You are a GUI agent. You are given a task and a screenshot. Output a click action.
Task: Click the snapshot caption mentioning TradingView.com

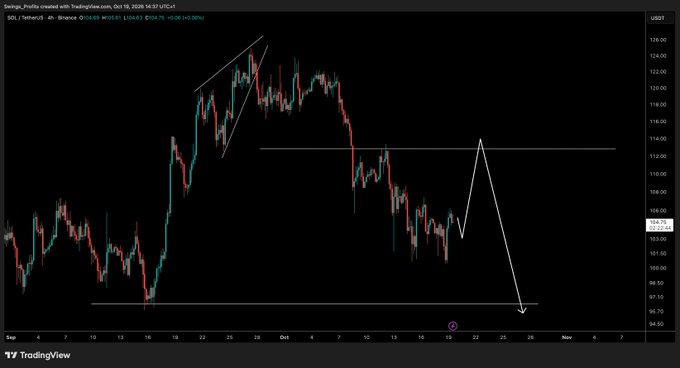click(90, 7)
